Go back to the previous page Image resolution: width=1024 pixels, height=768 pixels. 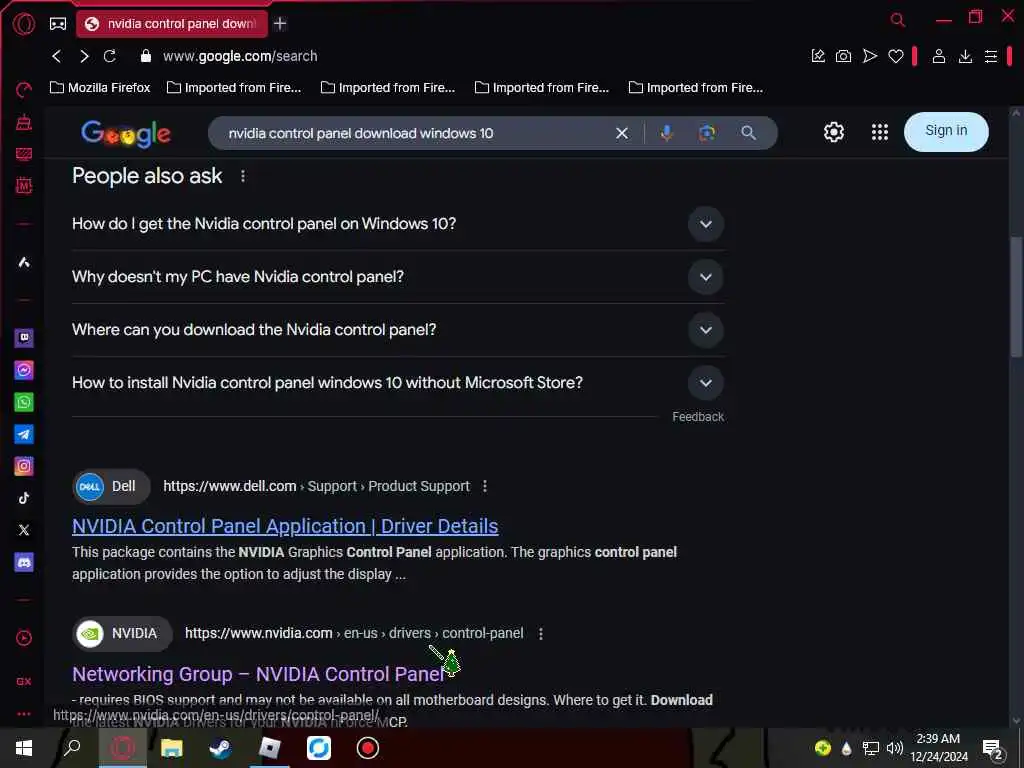pos(57,56)
